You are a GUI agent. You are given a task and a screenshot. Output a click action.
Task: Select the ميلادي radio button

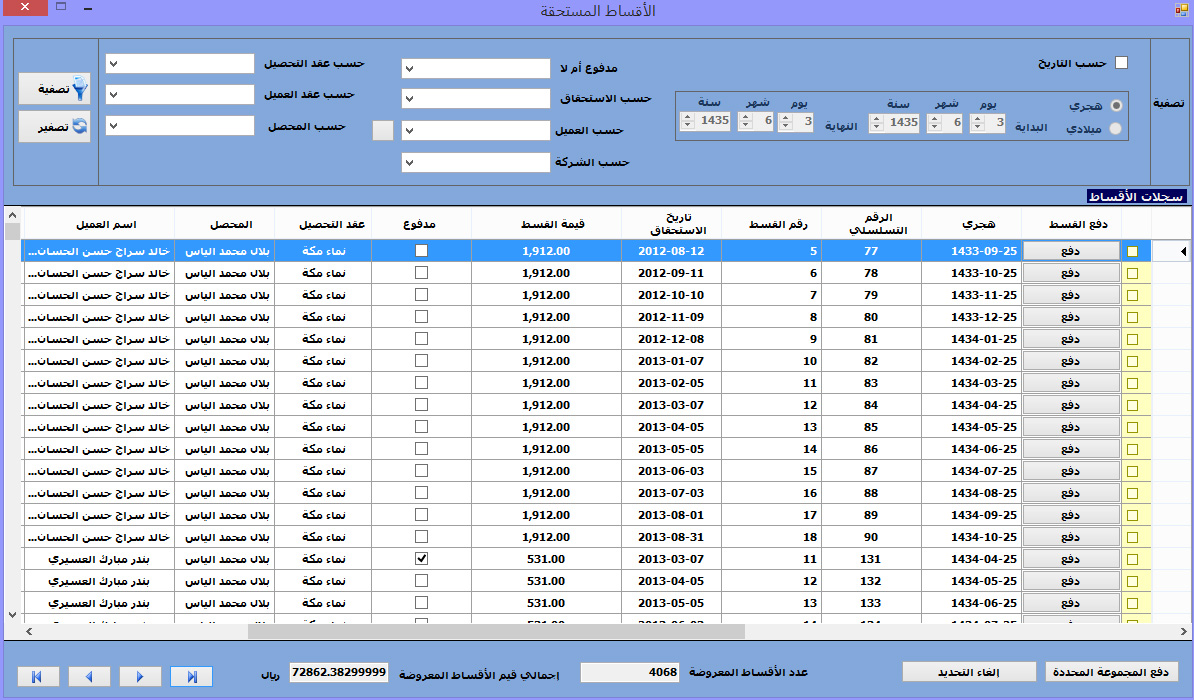1116,129
